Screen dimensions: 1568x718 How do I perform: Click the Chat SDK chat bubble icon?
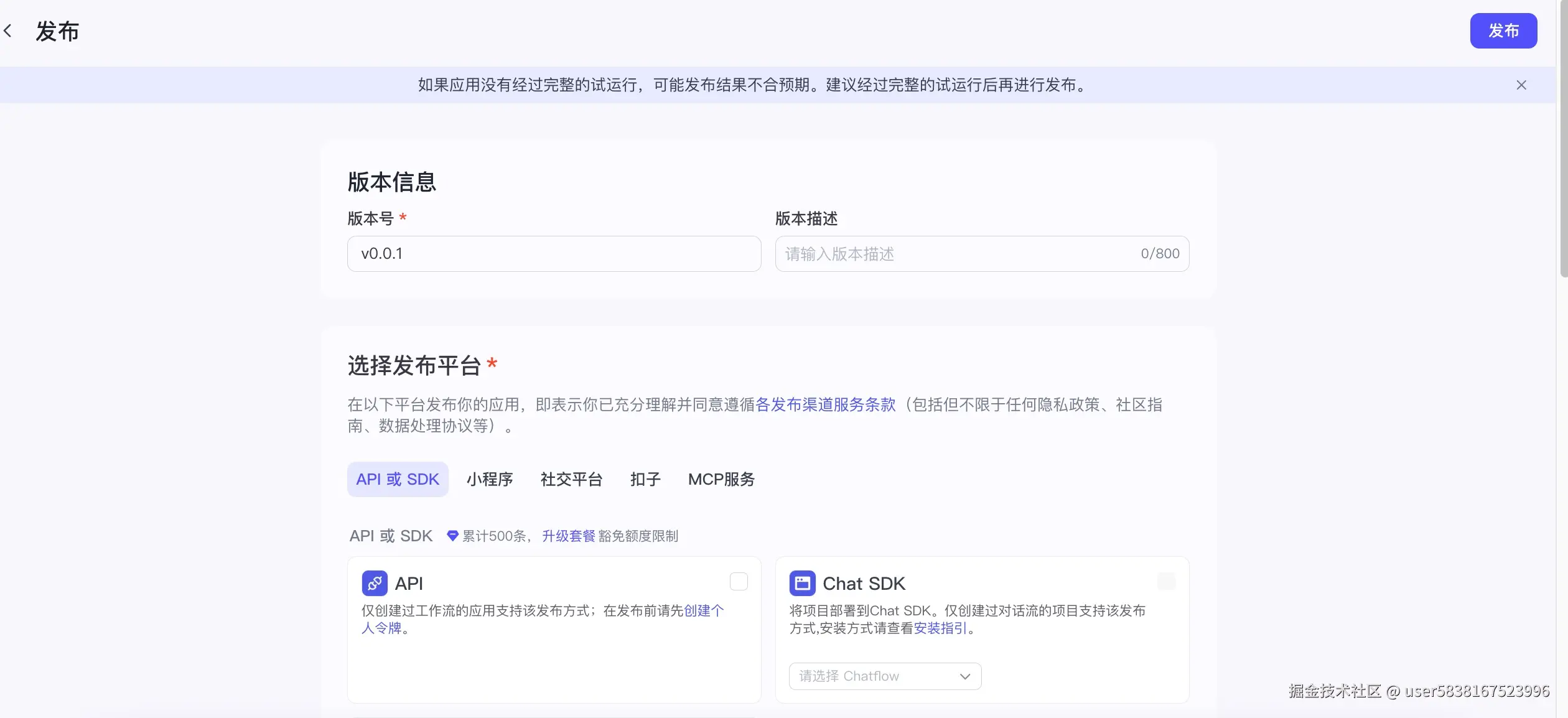(802, 583)
